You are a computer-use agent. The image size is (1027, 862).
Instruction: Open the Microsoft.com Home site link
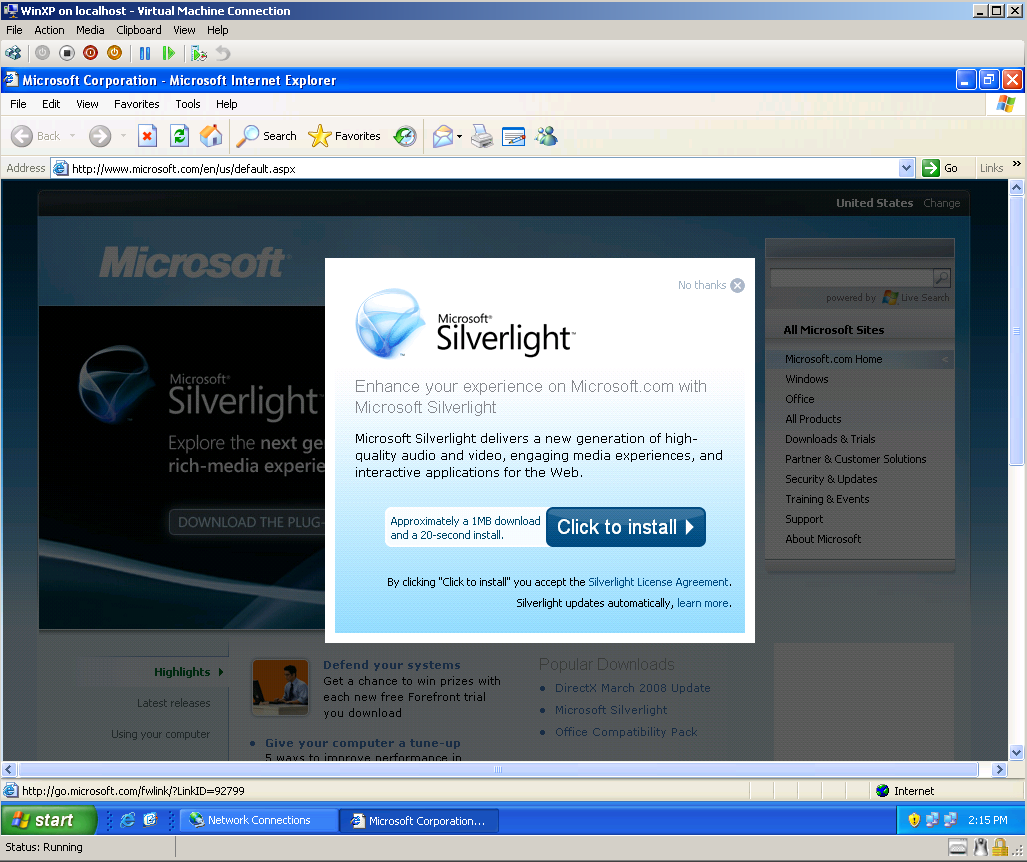[x=833, y=360]
